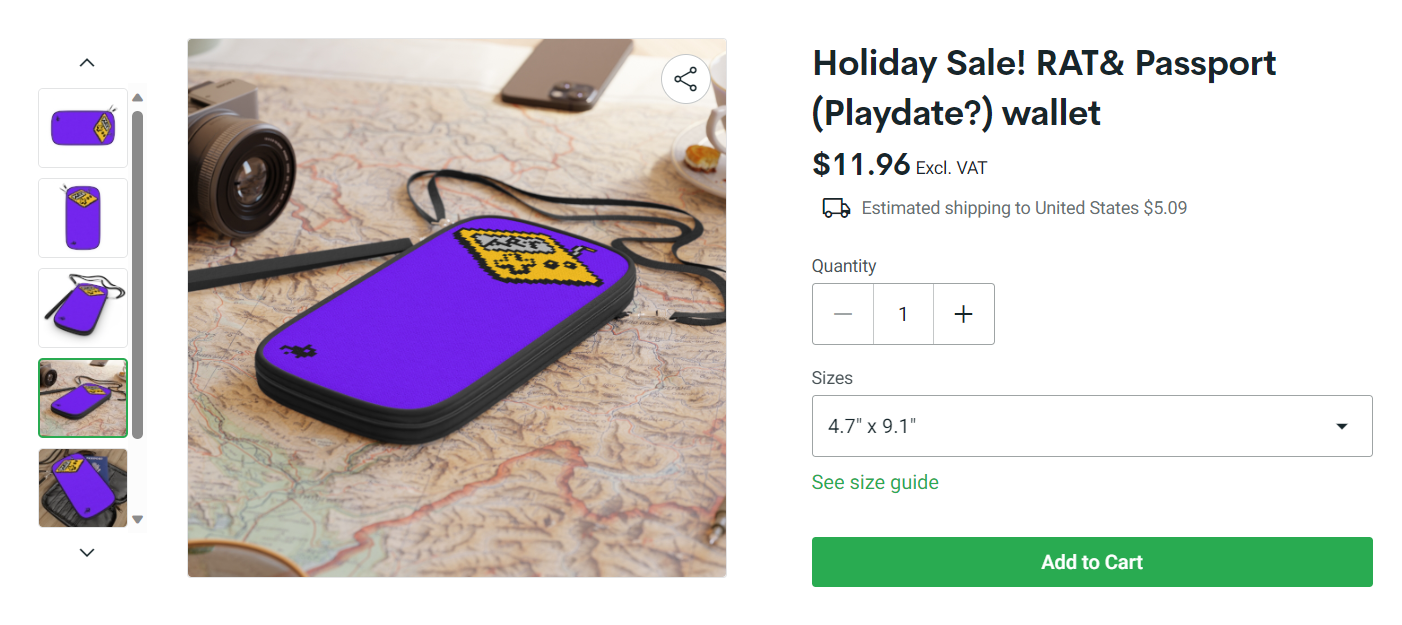Select first horizontal wallet thumbnail
The image size is (1402, 625).
point(83,128)
